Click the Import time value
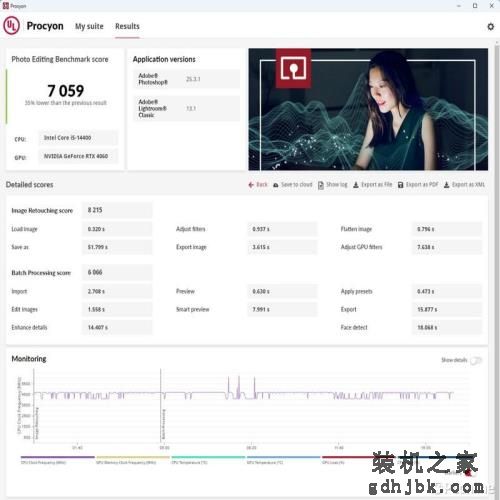The image size is (500, 500). click(117, 291)
